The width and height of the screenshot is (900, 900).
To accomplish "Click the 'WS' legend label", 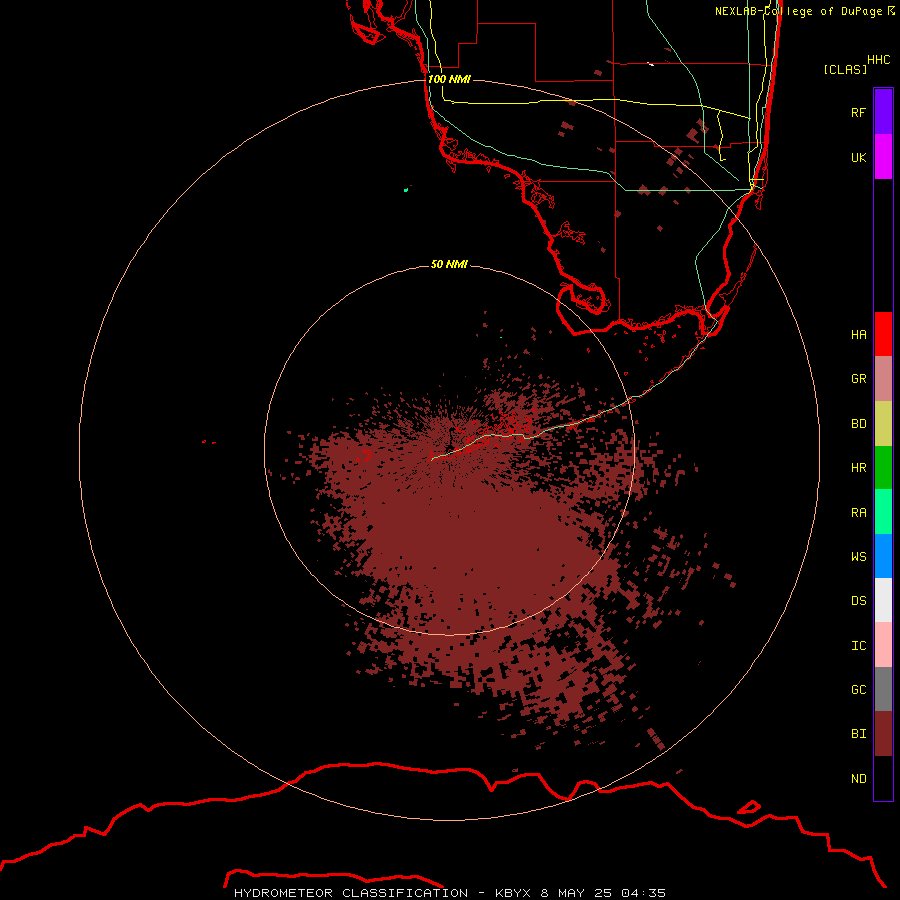I will coord(859,556).
